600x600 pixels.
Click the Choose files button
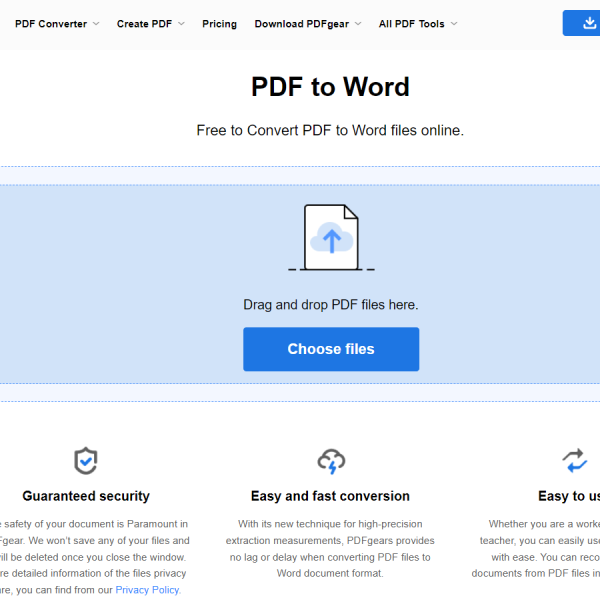pyautogui.click(x=331, y=349)
